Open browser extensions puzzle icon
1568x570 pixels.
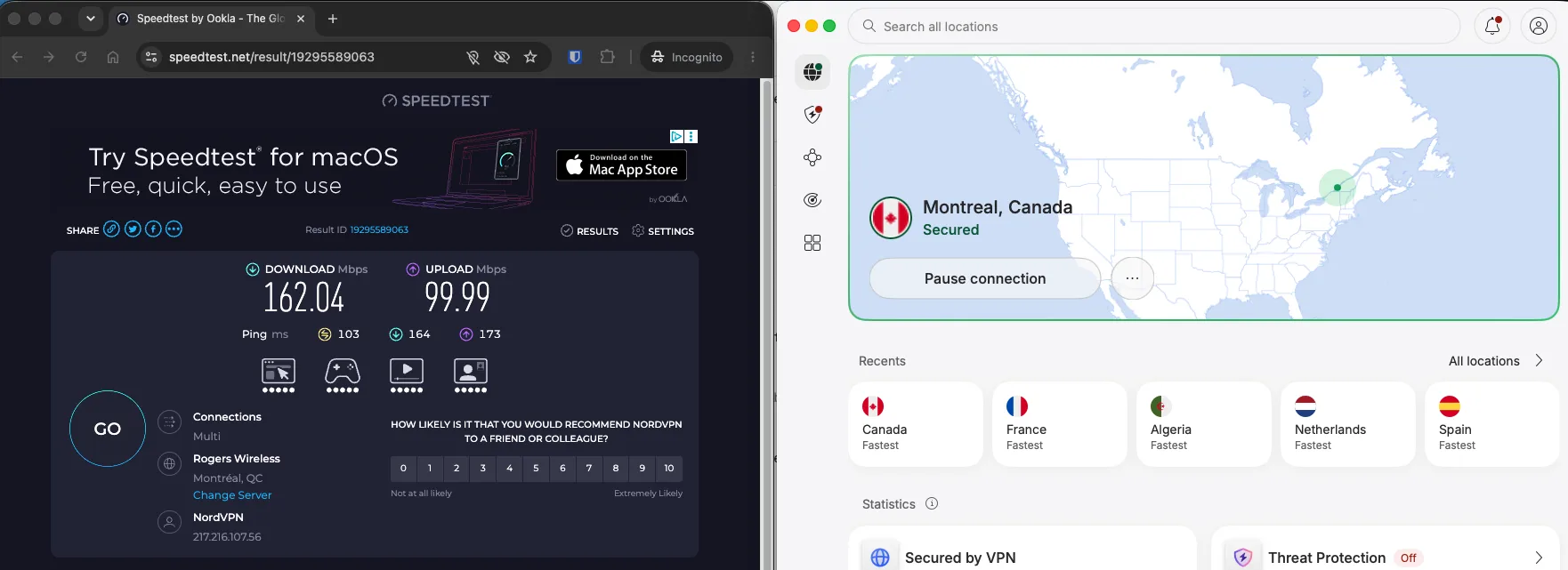coord(608,57)
